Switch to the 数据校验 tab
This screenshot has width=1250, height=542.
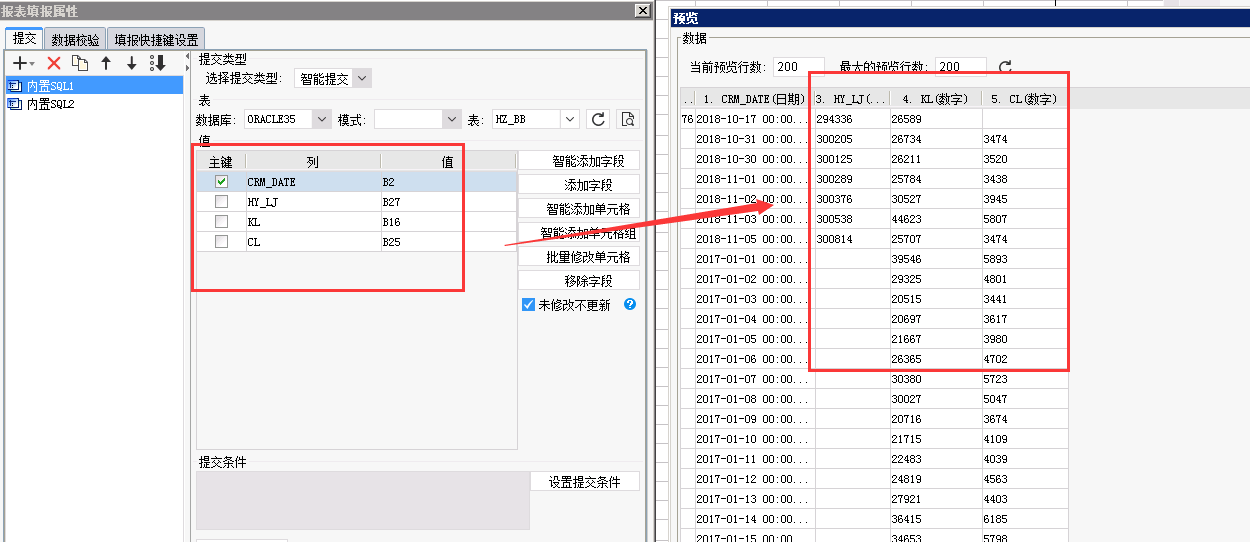[x=75, y=40]
